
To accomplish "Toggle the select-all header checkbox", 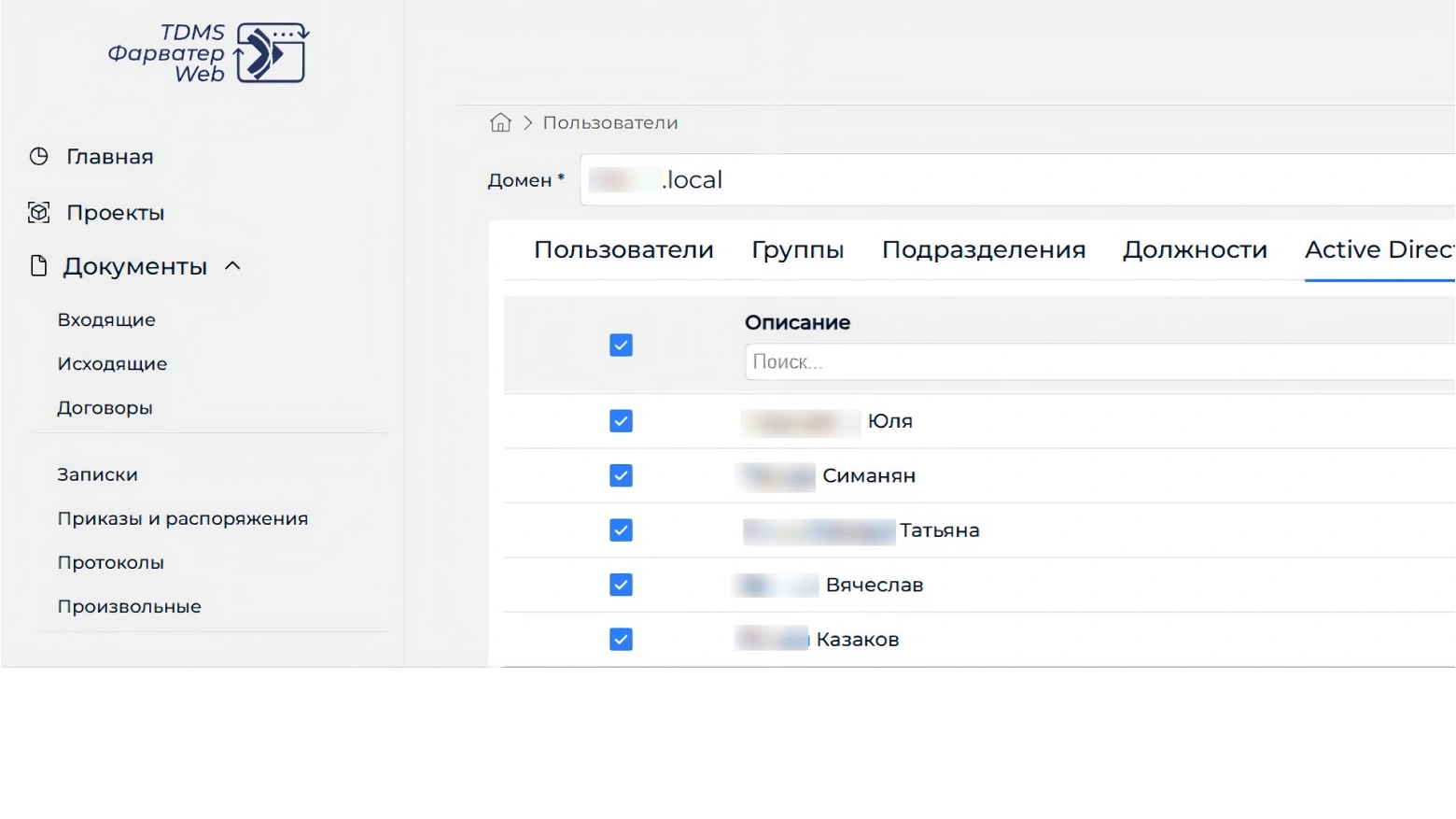I will coord(621,346).
